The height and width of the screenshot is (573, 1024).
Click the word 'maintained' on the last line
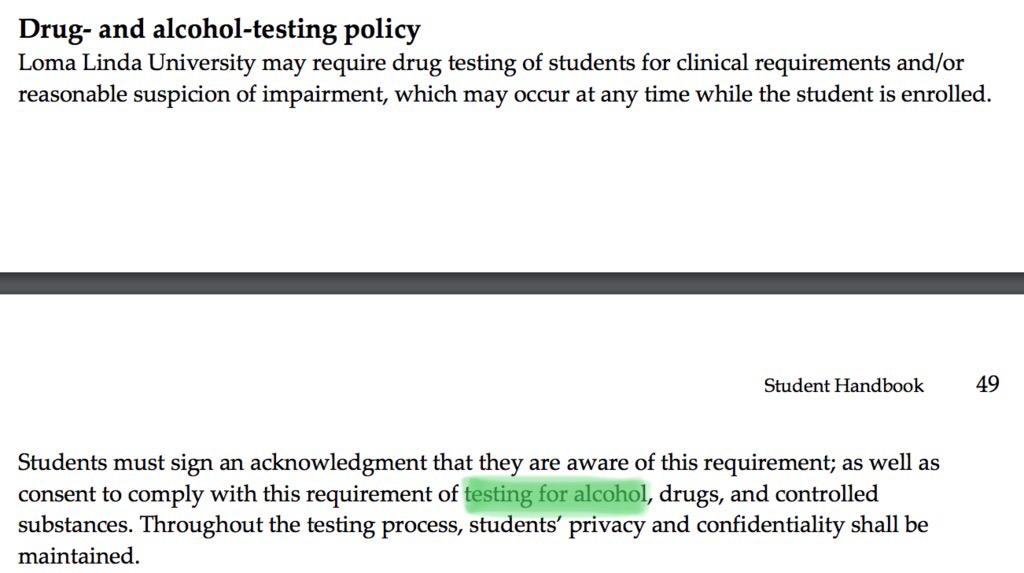tap(76, 556)
